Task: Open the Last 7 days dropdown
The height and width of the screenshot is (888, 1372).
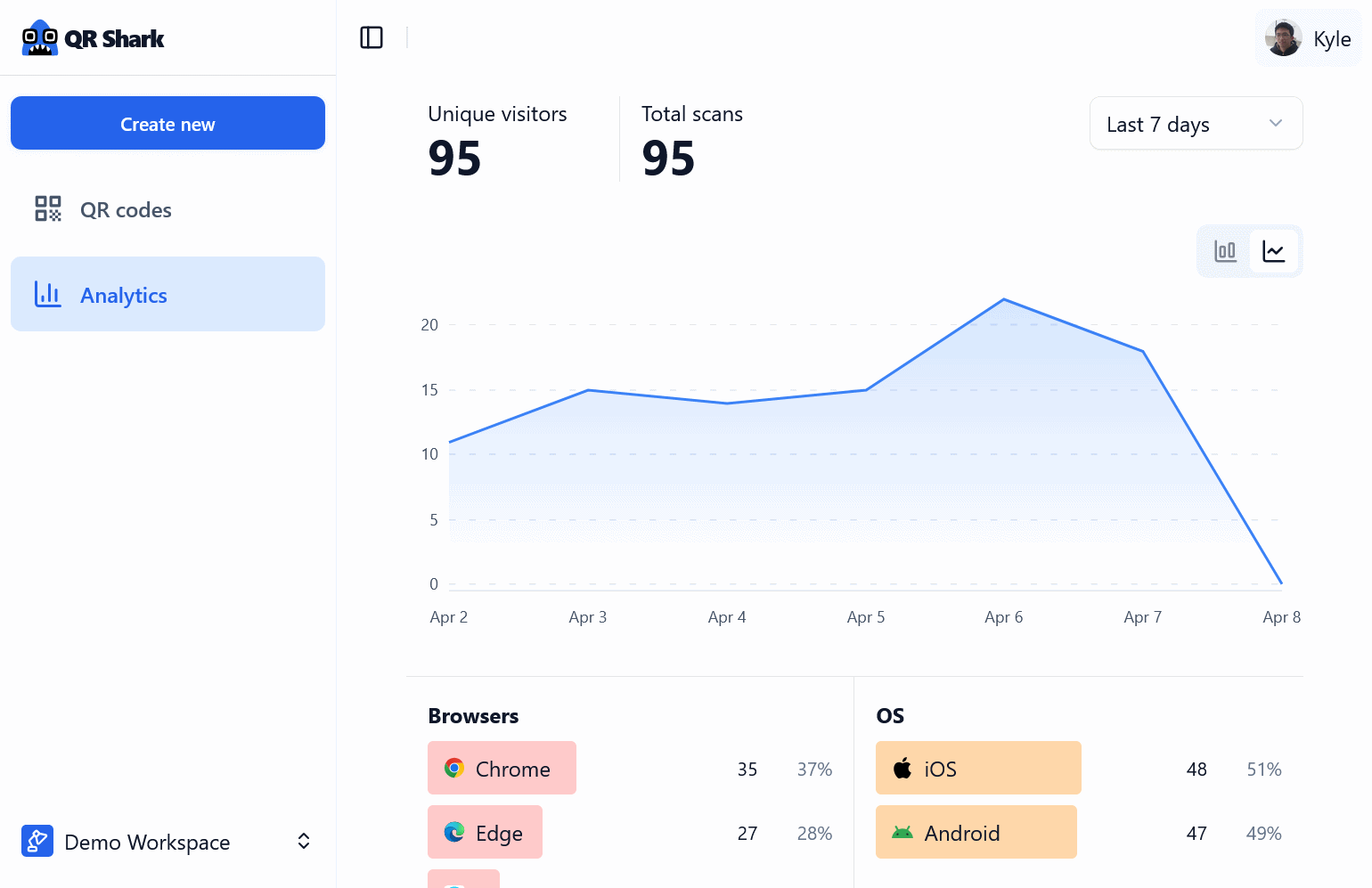Action: [1196, 124]
